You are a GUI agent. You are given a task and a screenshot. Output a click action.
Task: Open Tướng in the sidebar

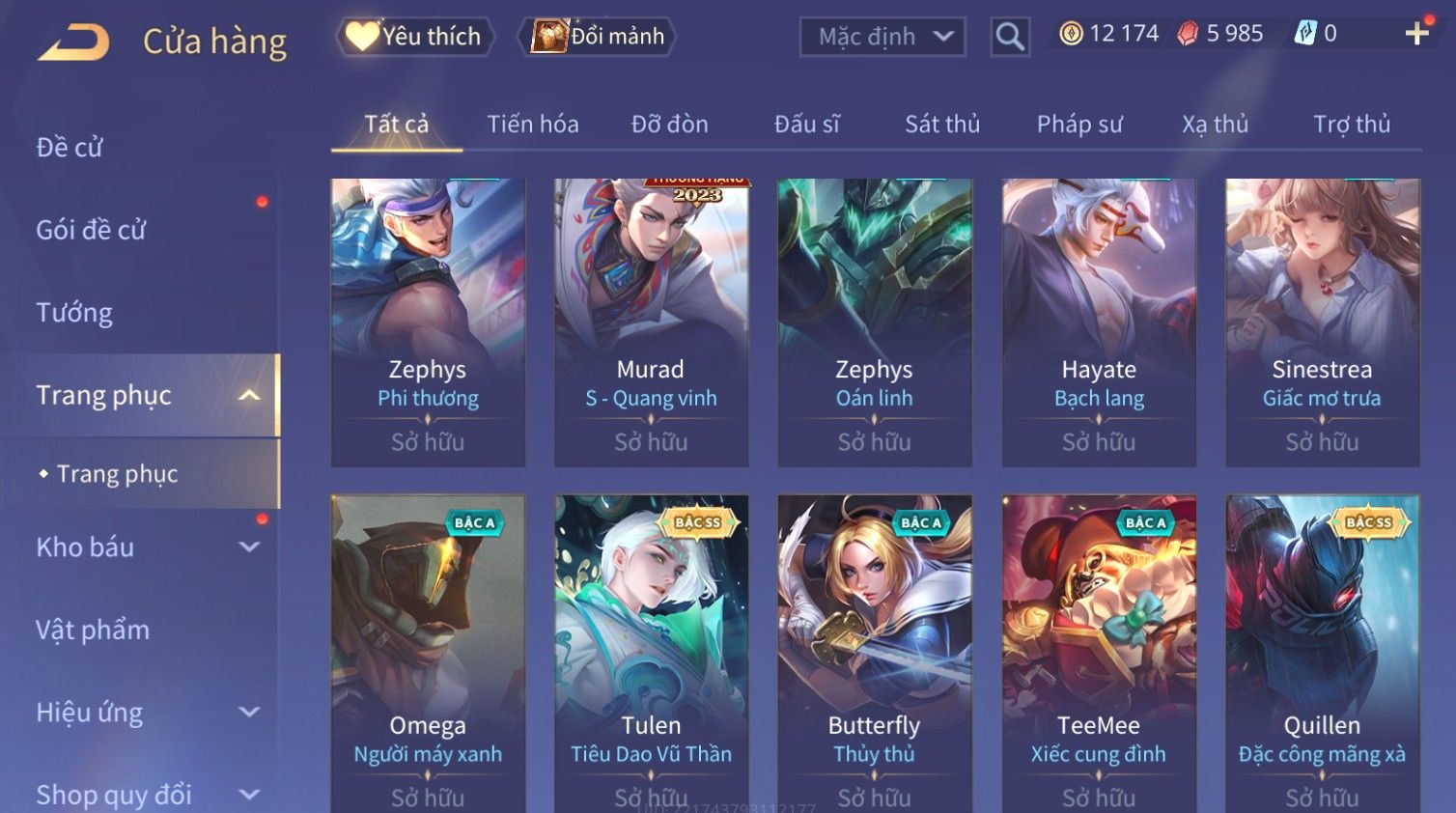tap(74, 313)
